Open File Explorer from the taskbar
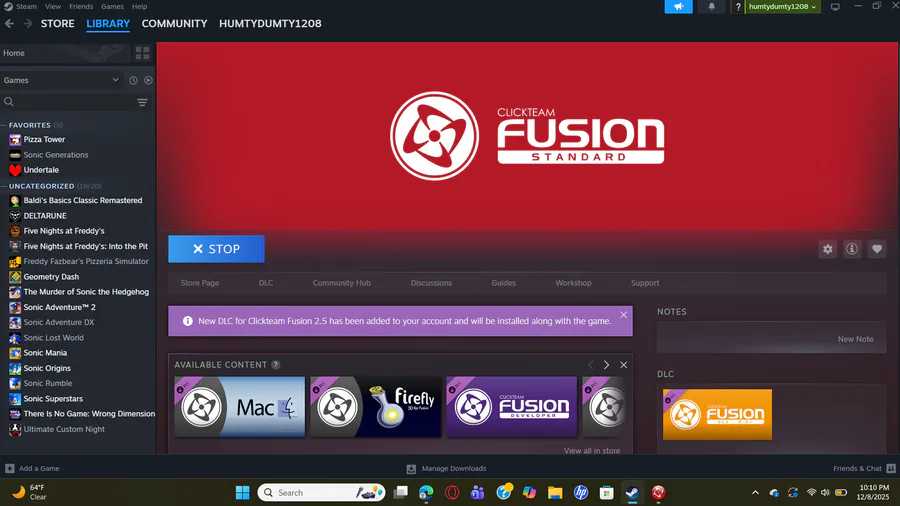 click(555, 492)
